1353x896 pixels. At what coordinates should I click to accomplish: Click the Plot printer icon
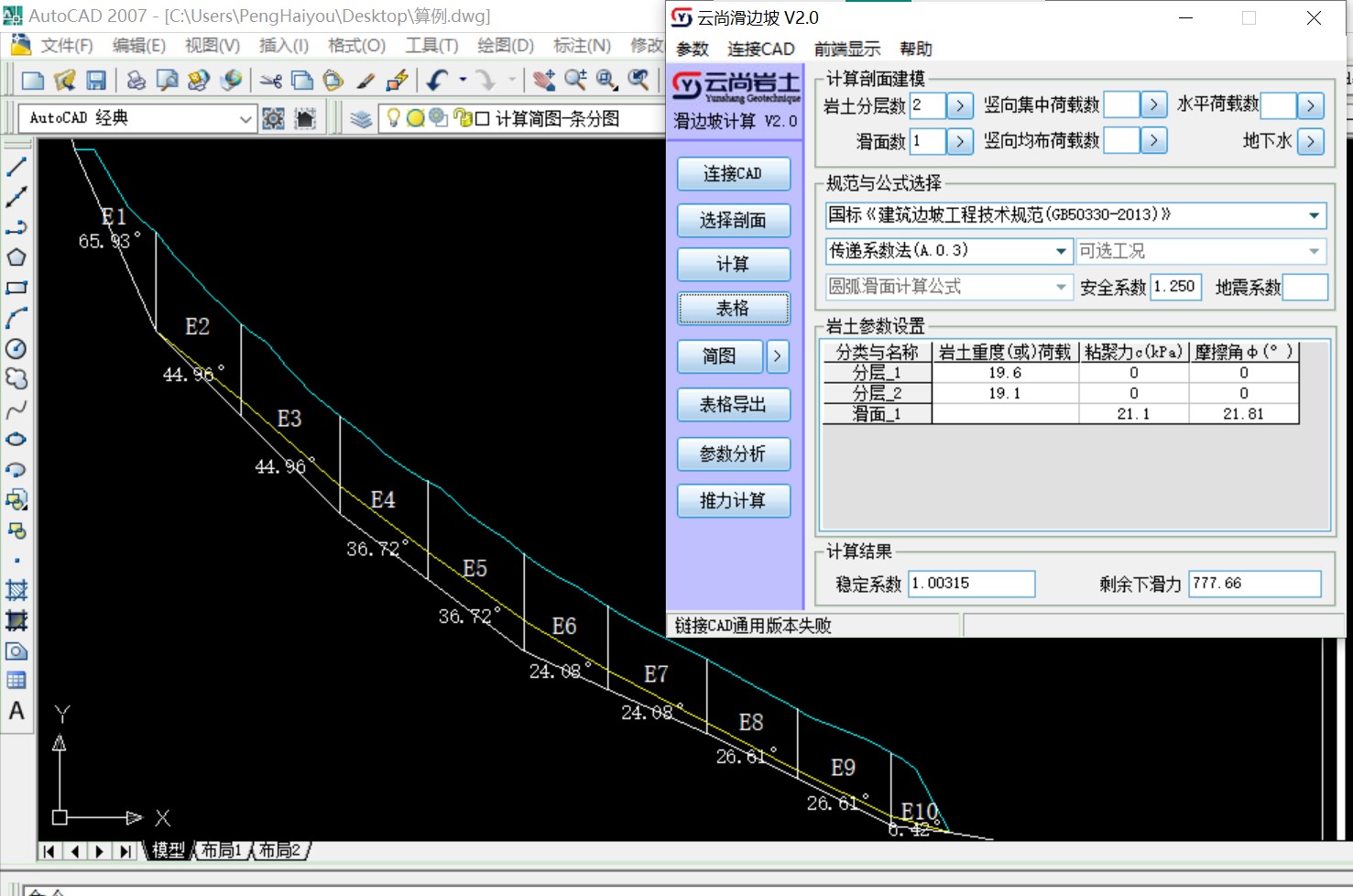pyautogui.click(x=136, y=81)
